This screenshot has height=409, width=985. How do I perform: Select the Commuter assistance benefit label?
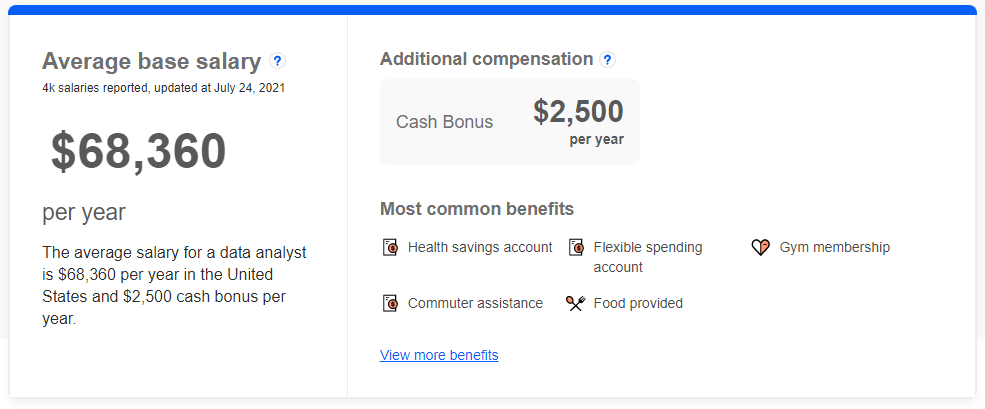[475, 303]
